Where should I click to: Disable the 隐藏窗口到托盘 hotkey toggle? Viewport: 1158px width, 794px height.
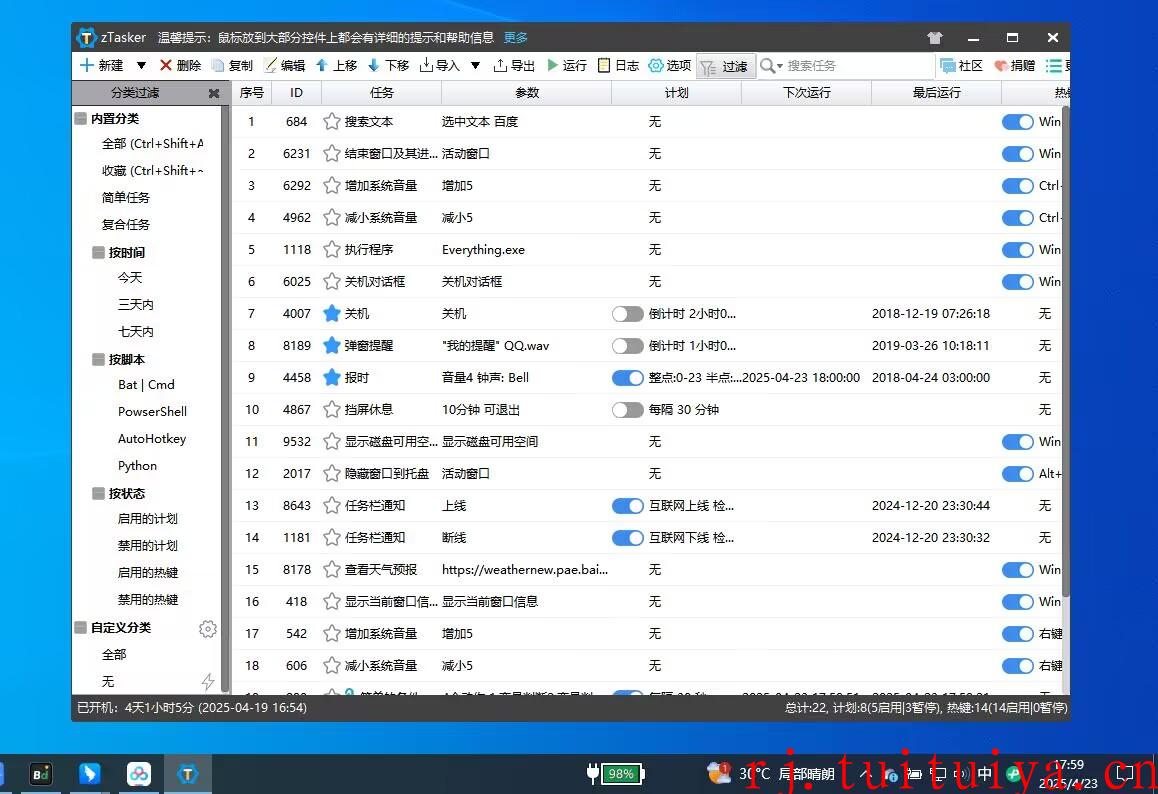1018,474
